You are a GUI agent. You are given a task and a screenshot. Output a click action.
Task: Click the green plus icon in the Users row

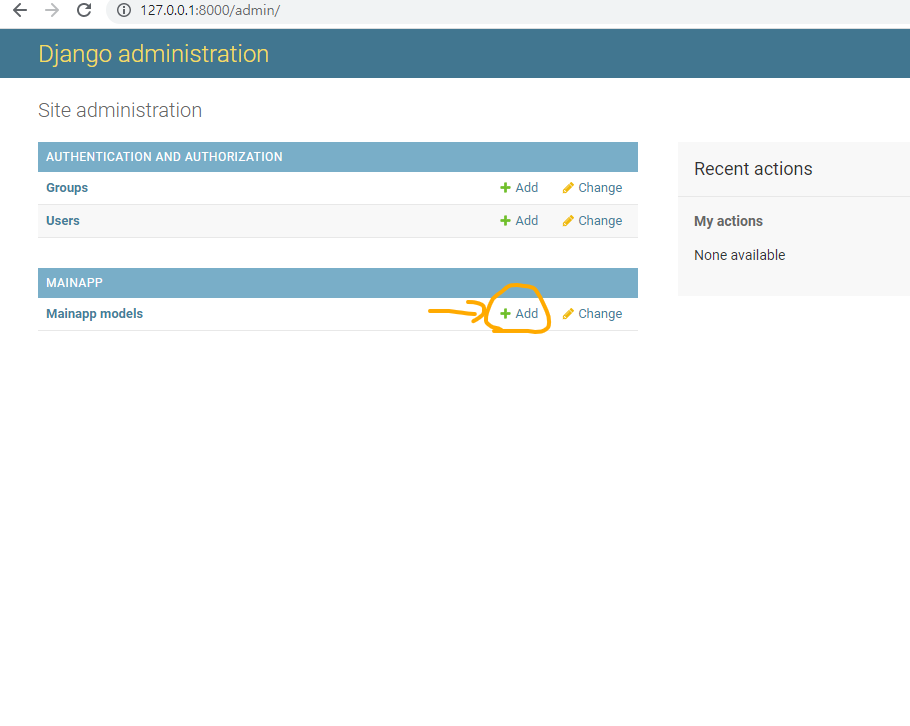pyautogui.click(x=505, y=221)
